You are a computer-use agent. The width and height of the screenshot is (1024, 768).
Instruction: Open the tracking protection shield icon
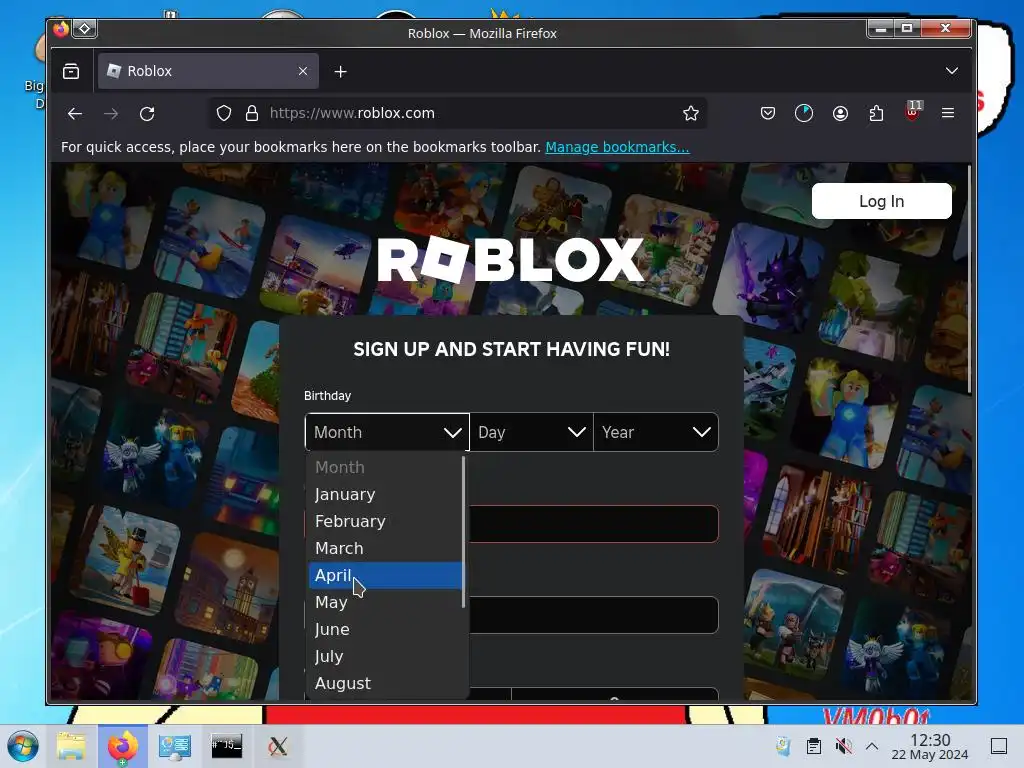coord(224,113)
